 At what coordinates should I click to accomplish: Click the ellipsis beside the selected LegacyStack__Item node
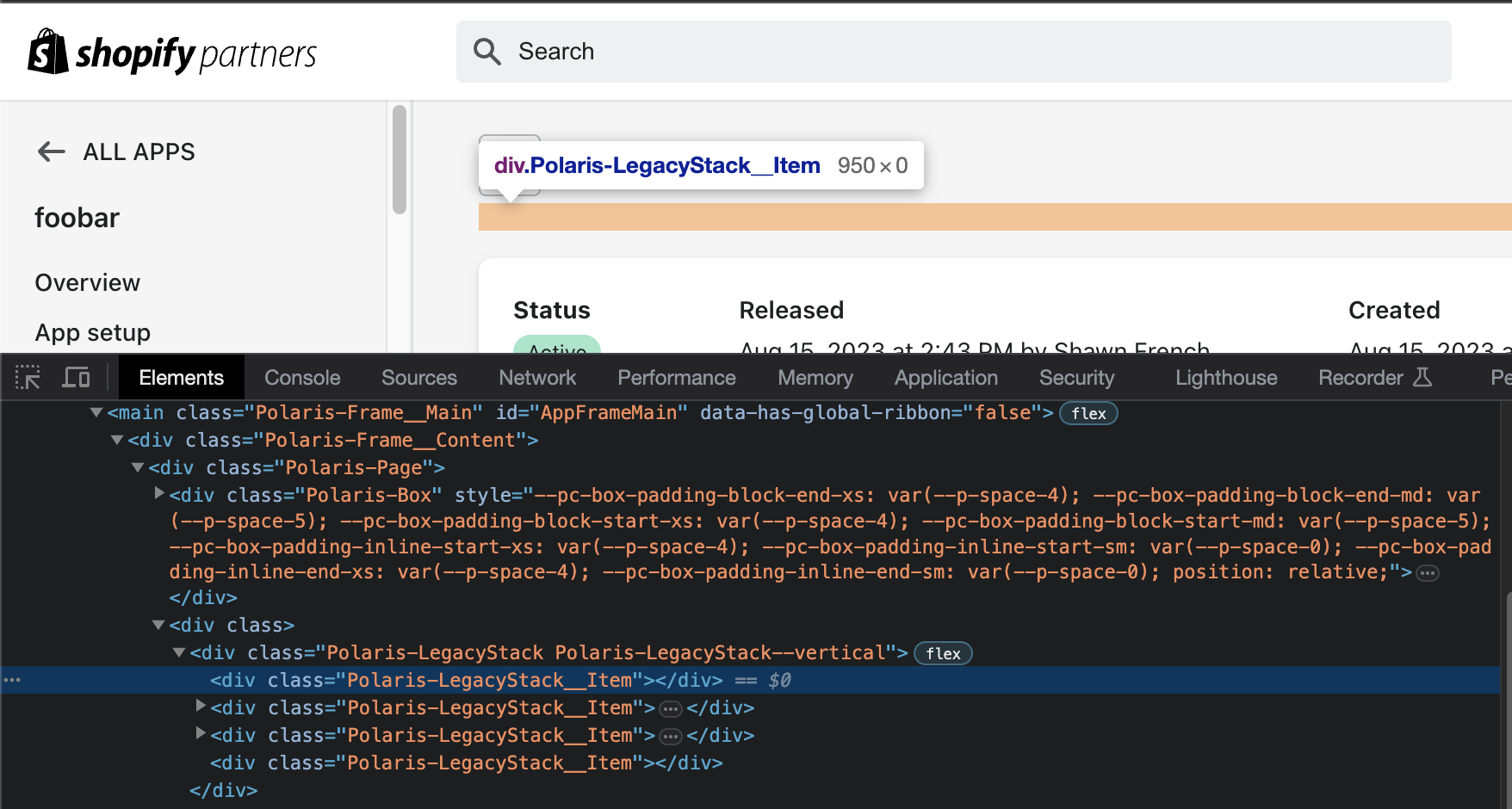tap(13, 680)
